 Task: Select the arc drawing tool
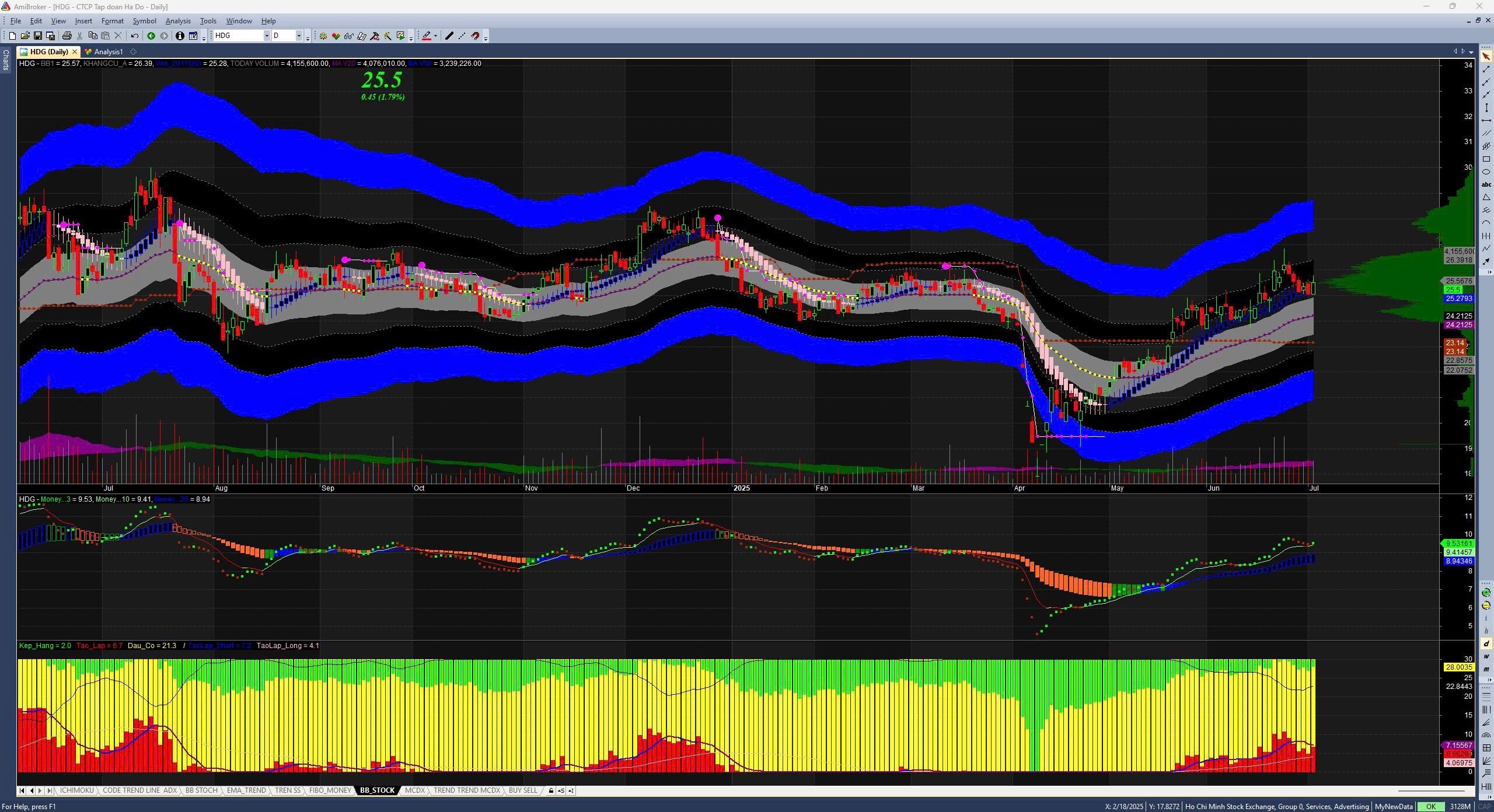point(1486,223)
